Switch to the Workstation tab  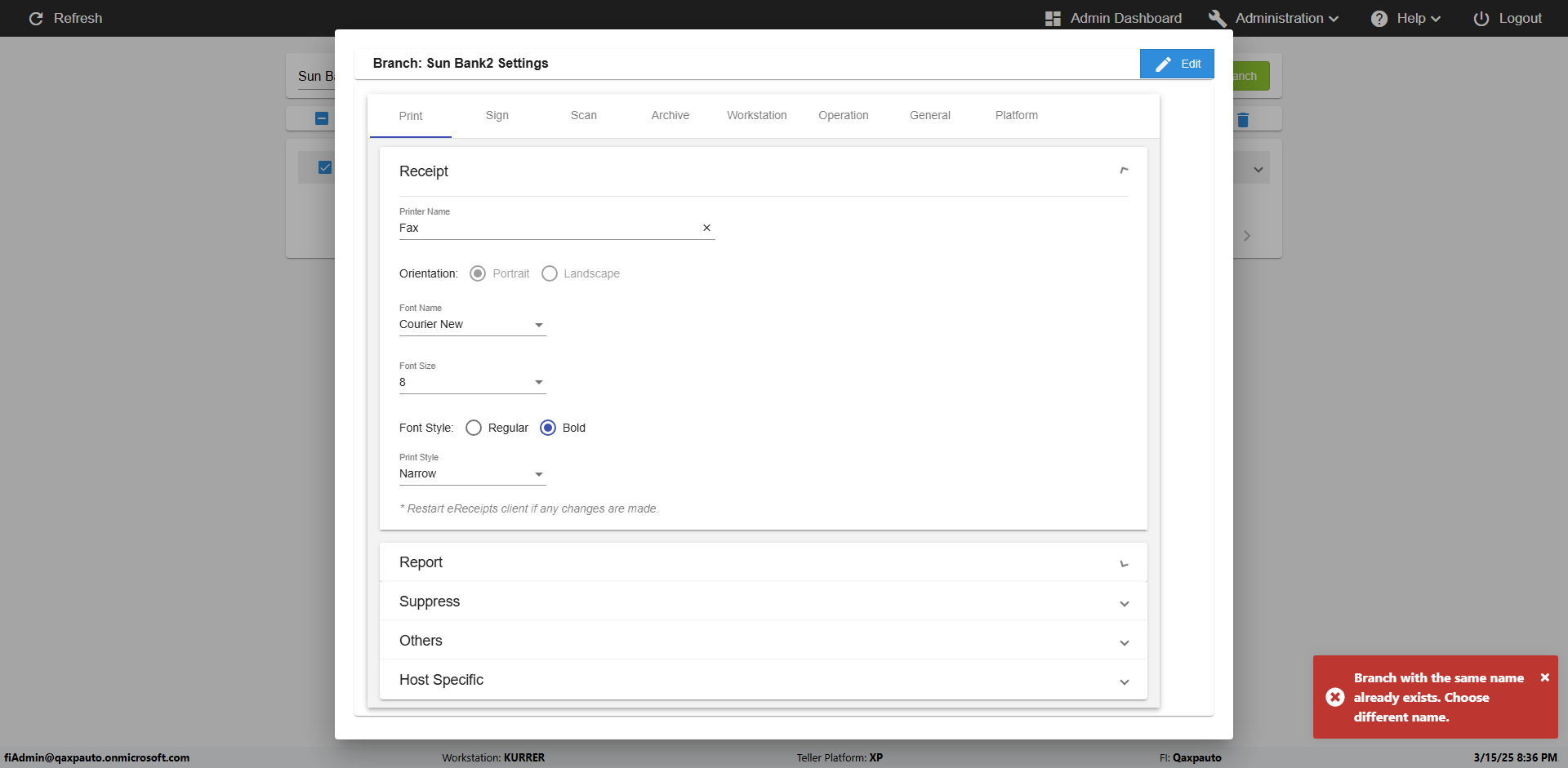coord(756,116)
